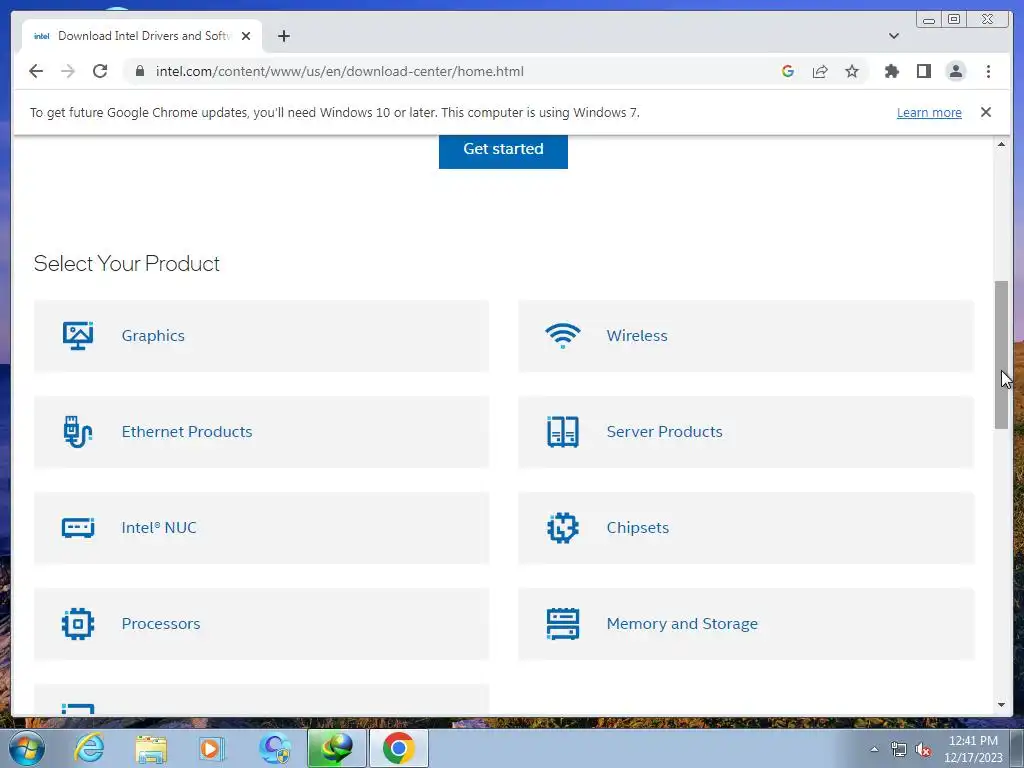The image size is (1024, 768).
Task: Show hidden system tray icons
Action: 874,749
